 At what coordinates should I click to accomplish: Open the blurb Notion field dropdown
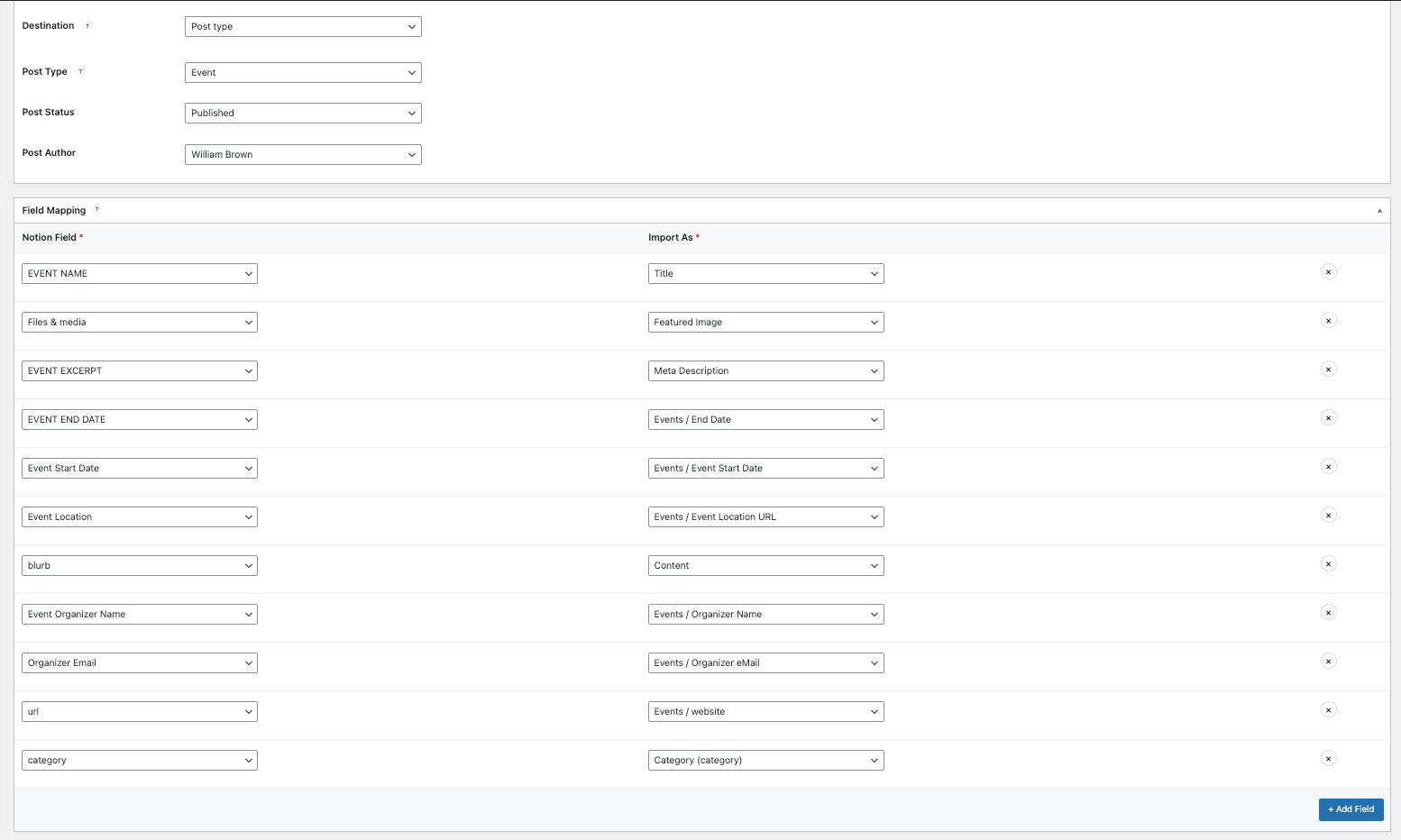point(140,565)
